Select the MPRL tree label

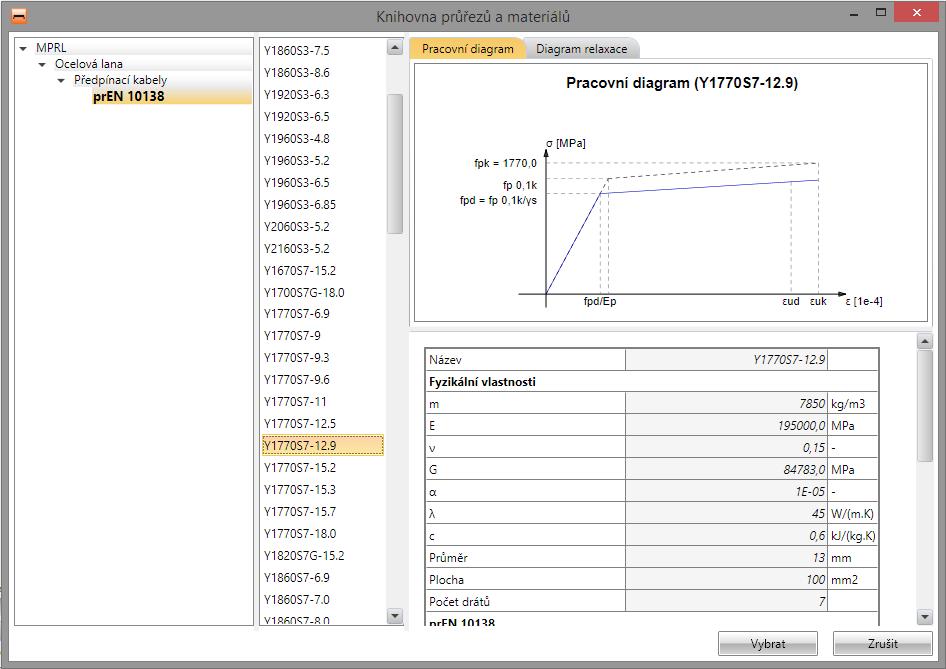pyautogui.click(x=51, y=48)
